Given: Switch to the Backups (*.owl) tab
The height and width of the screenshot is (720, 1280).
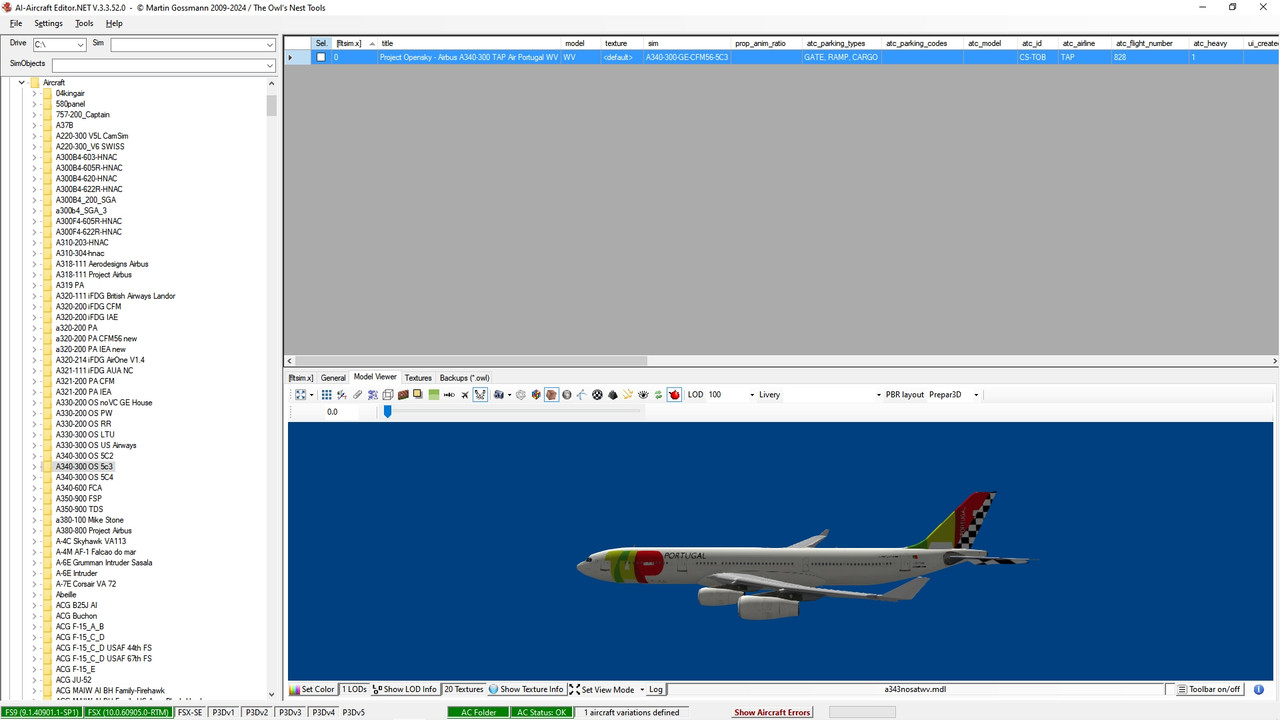Looking at the screenshot, I should (x=464, y=378).
